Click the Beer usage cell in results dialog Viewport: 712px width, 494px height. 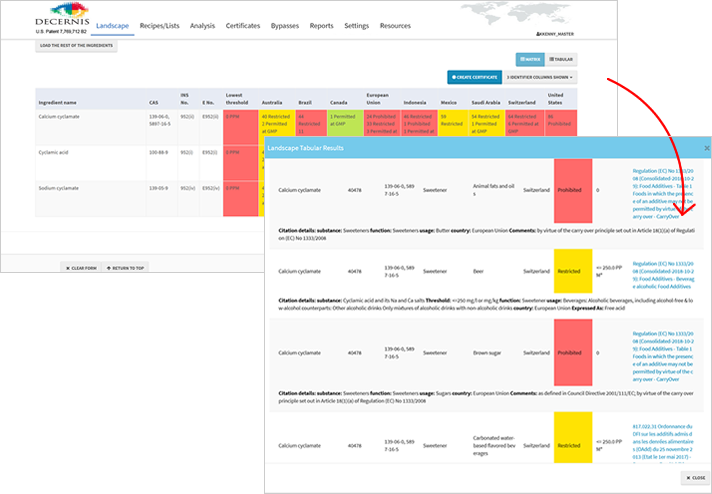(478, 271)
